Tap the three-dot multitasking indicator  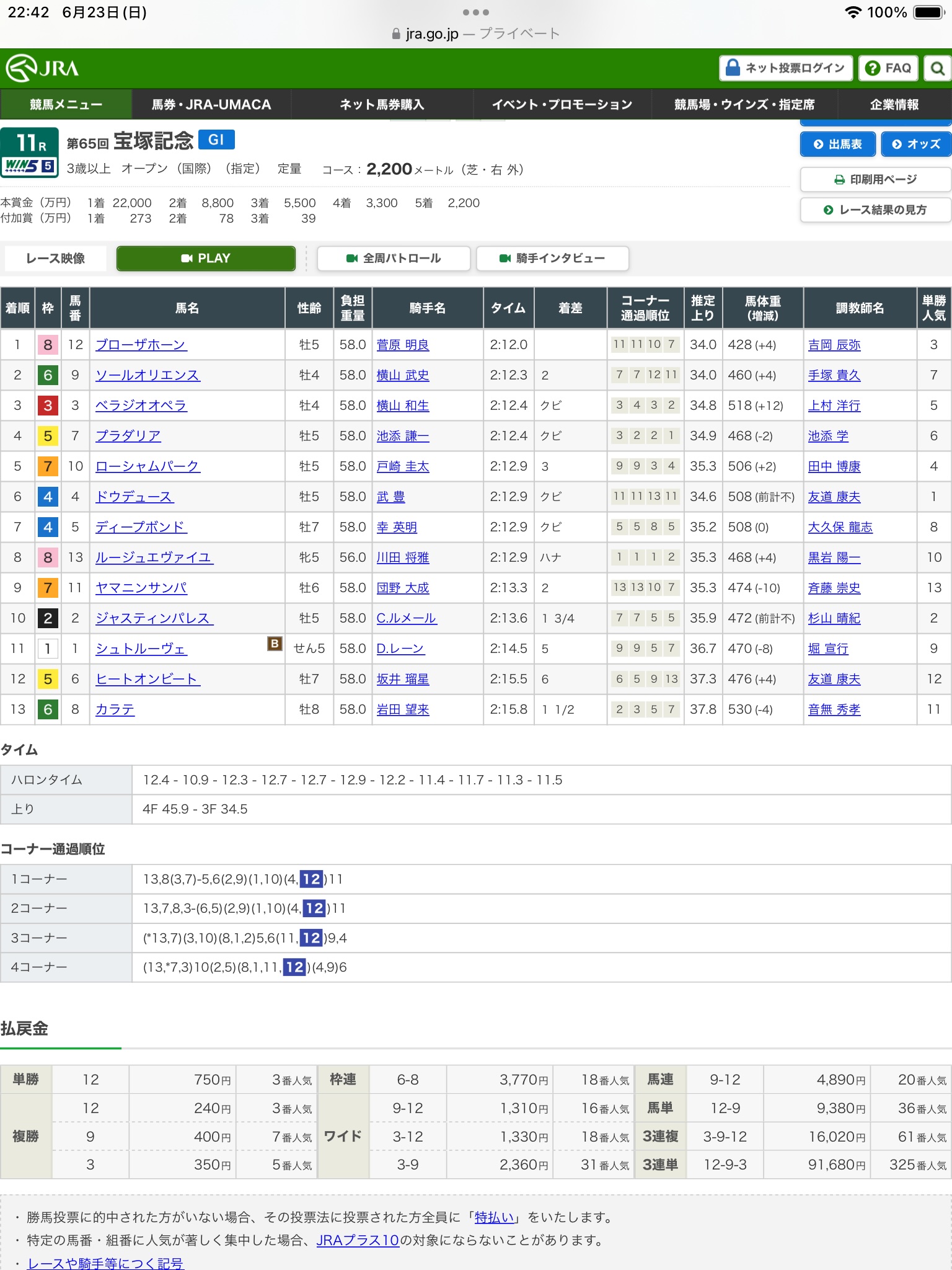pyautogui.click(x=476, y=12)
